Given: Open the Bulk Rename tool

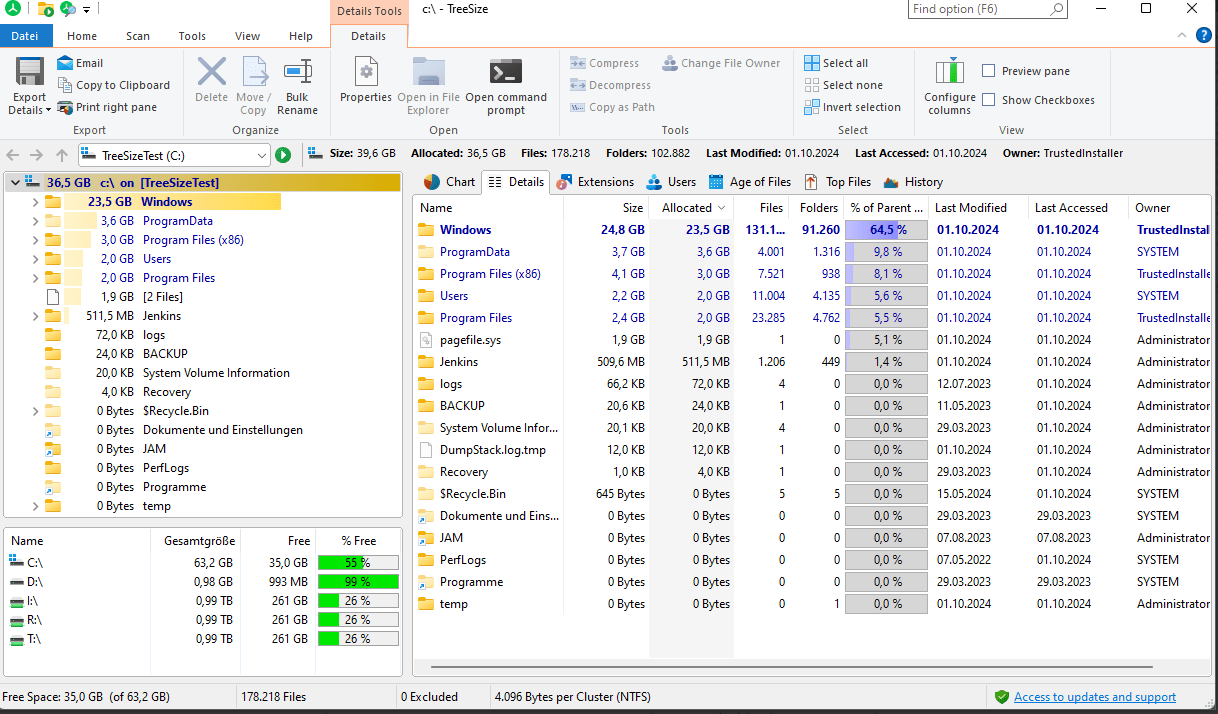Looking at the screenshot, I should 297,86.
